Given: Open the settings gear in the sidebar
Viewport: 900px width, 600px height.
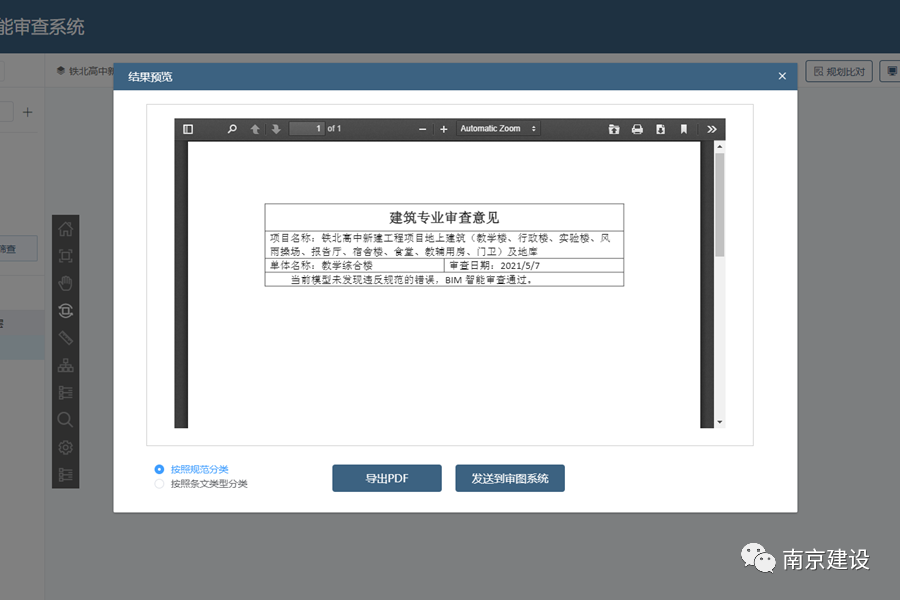Looking at the screenshot, I should [x=65, y=448].
